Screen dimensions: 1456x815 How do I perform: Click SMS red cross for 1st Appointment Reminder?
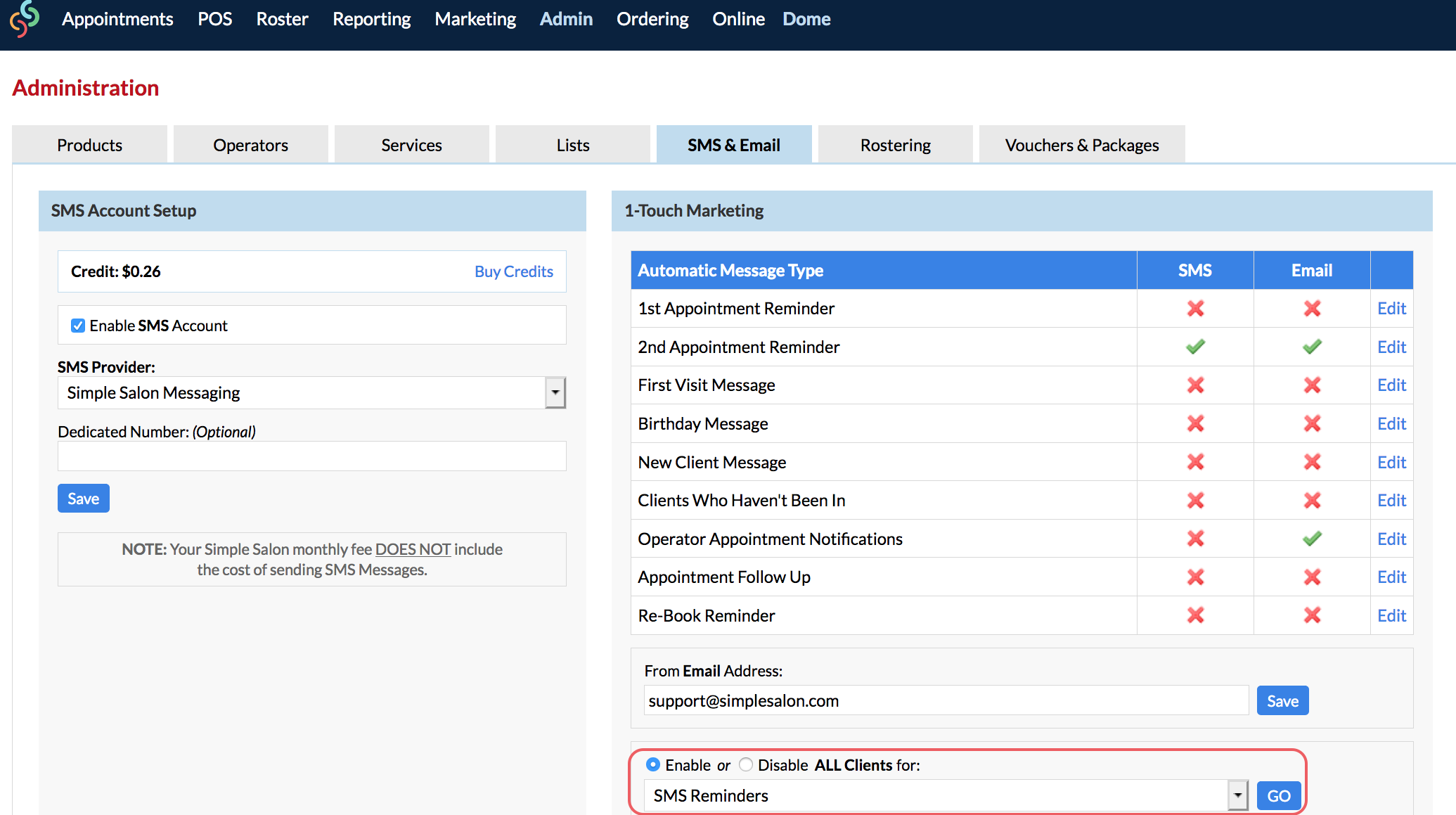(1195, 309)
